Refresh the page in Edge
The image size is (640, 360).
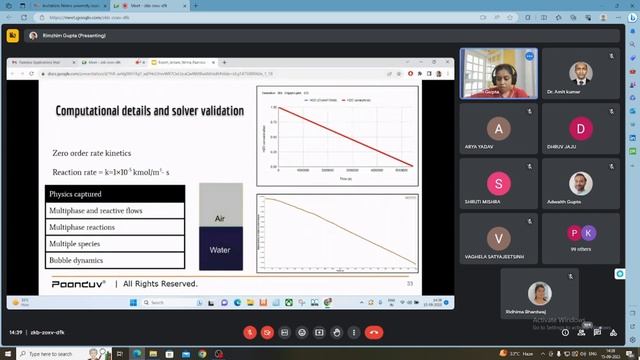click(x=24, y=18)
